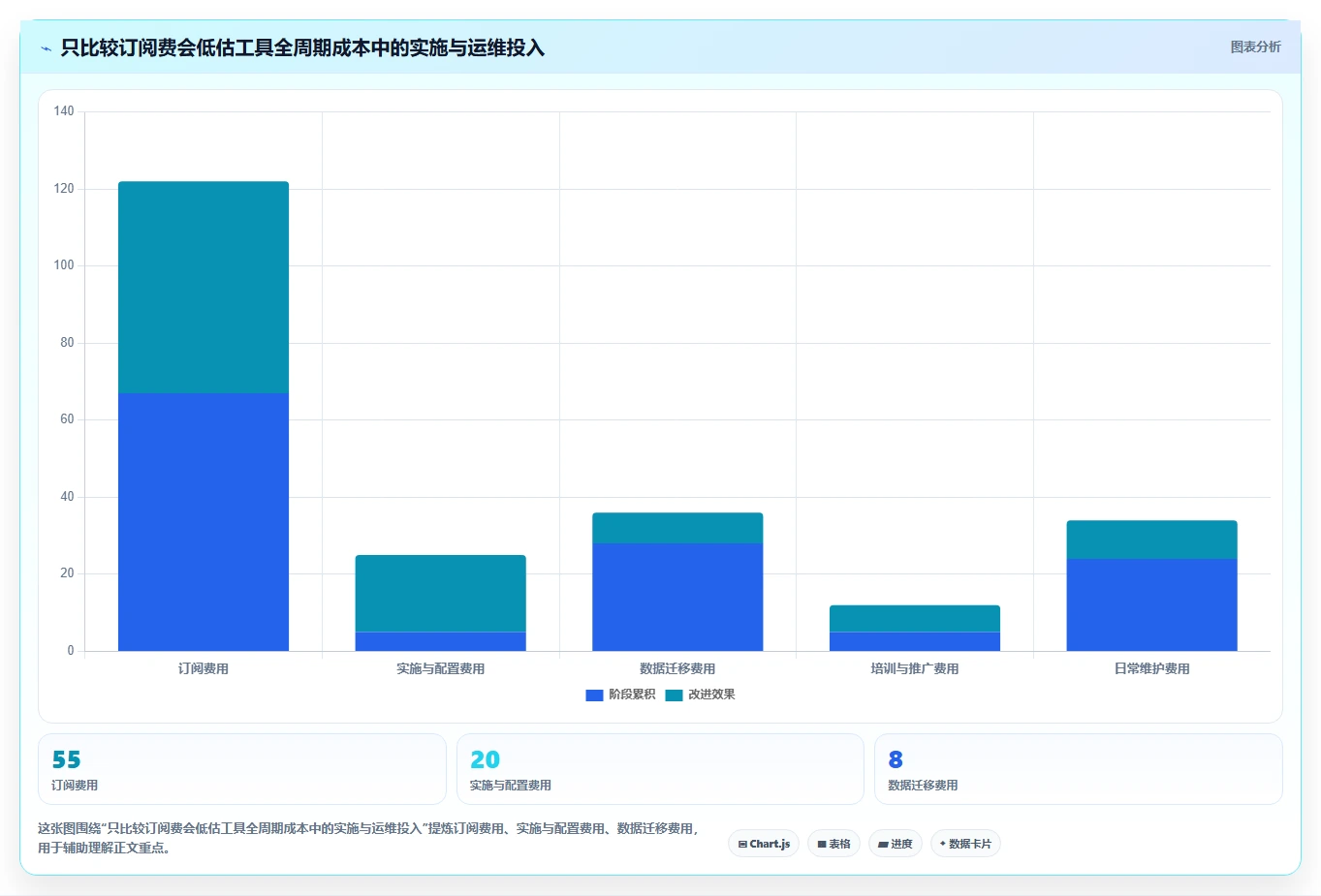Screen dimensions: 1321x896
Task: Click the teal segment of 数据迁移费用 bar
Action: [x=677, y=528]
